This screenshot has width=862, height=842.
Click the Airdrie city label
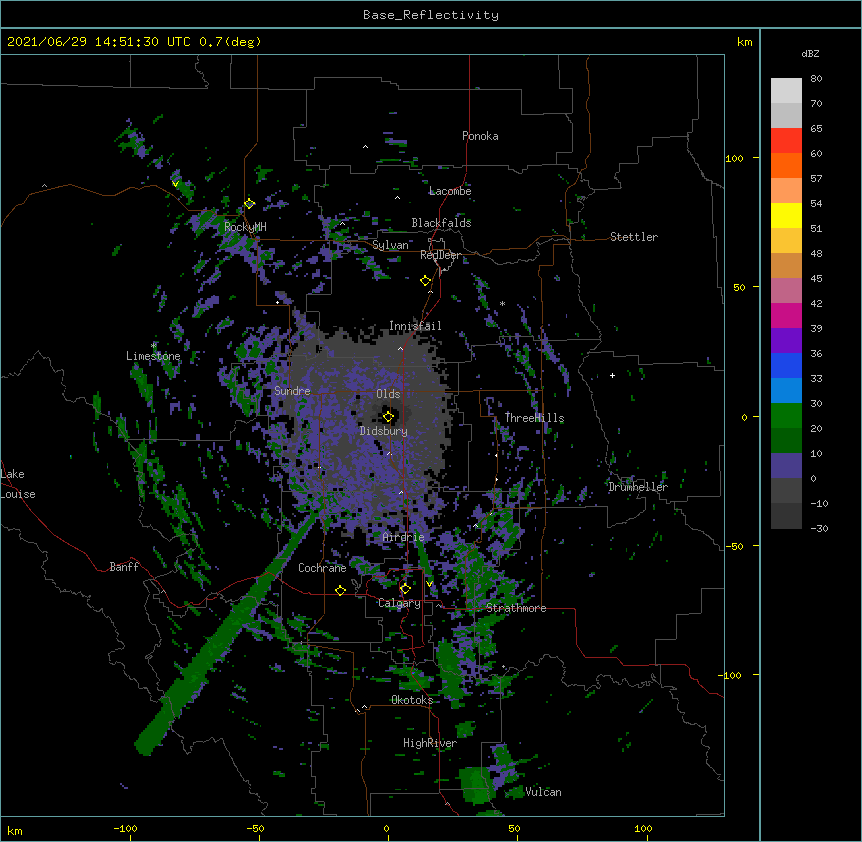(x=404, y=537)
